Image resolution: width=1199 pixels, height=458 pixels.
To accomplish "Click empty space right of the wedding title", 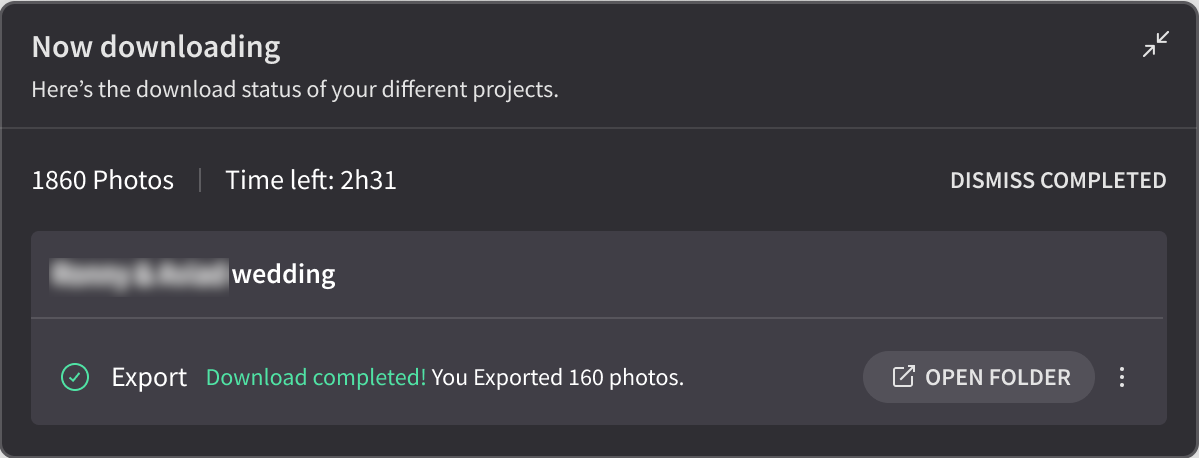I will pyautogui.click(x=749, y=274).
